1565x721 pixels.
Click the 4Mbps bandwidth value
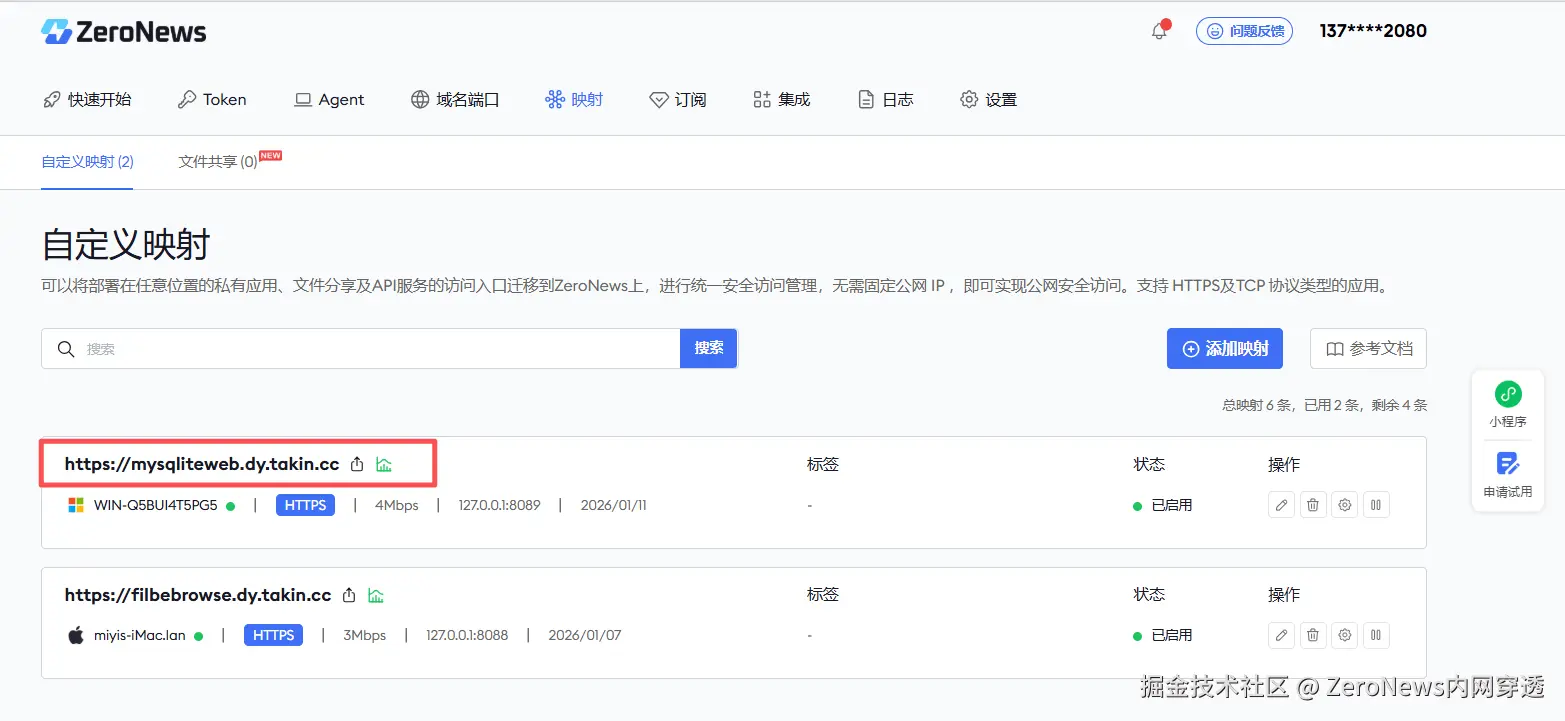[397, 505]
